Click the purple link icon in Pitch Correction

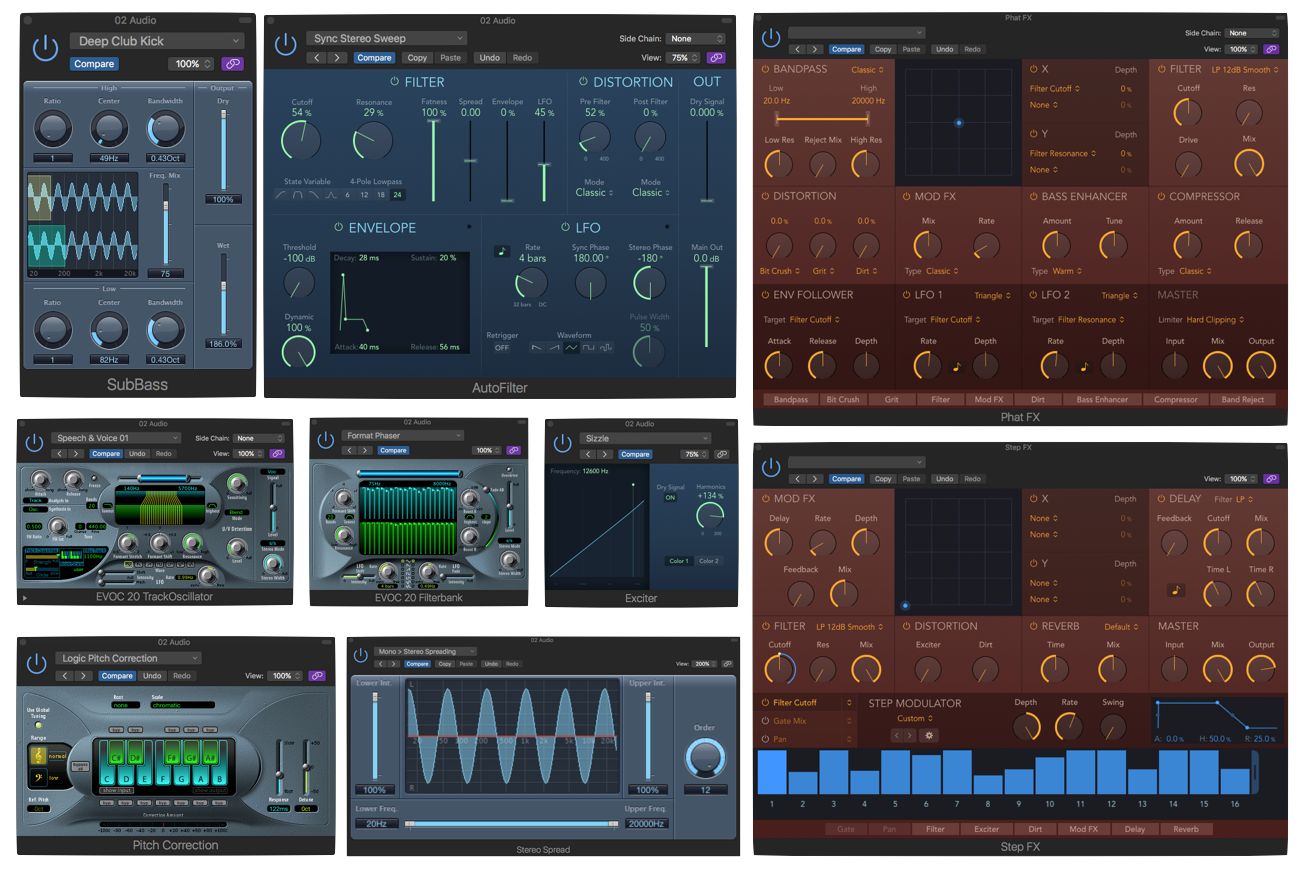(317, 676)
